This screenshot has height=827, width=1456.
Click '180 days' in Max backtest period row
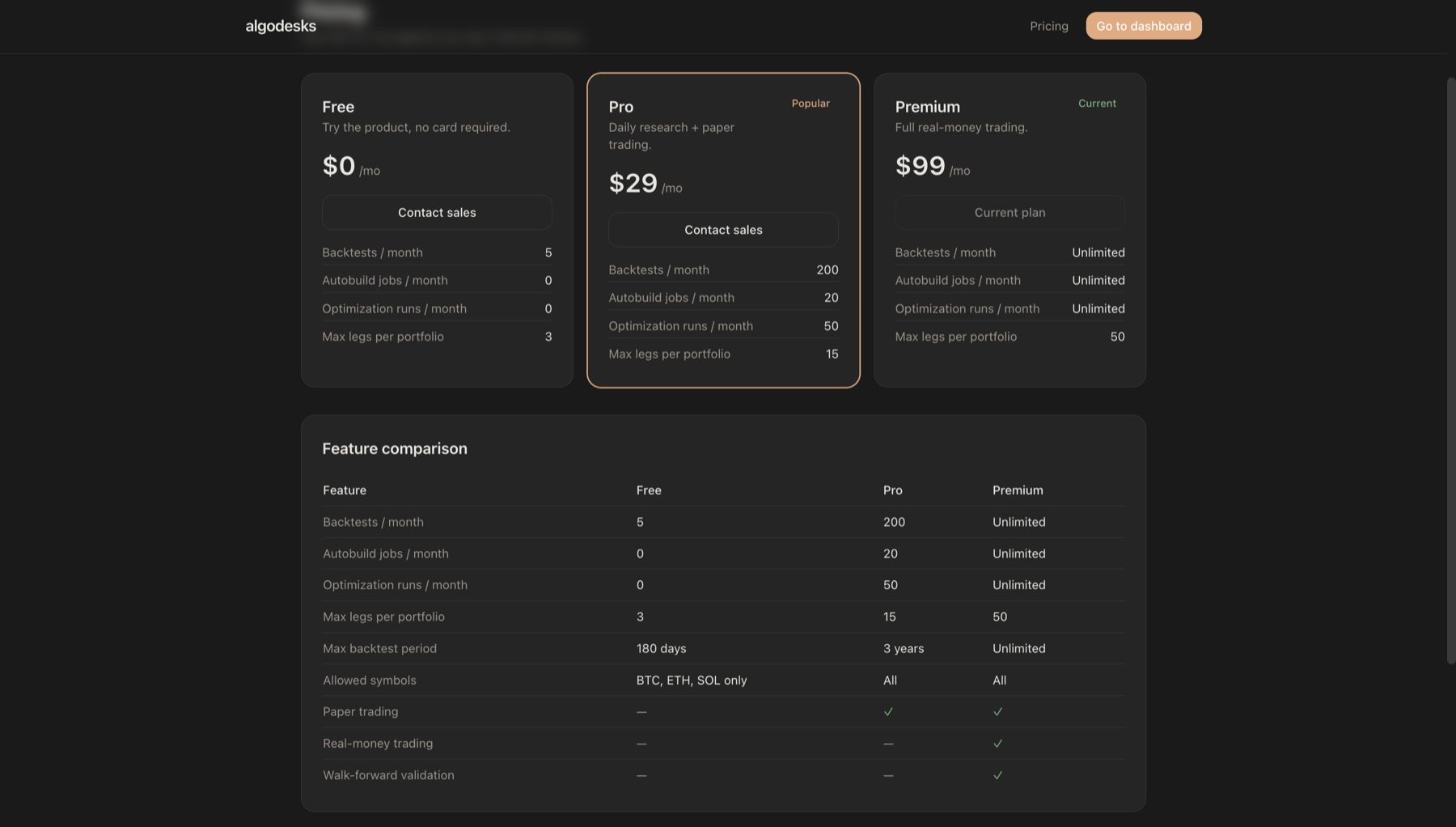click(x=661, y=648)
